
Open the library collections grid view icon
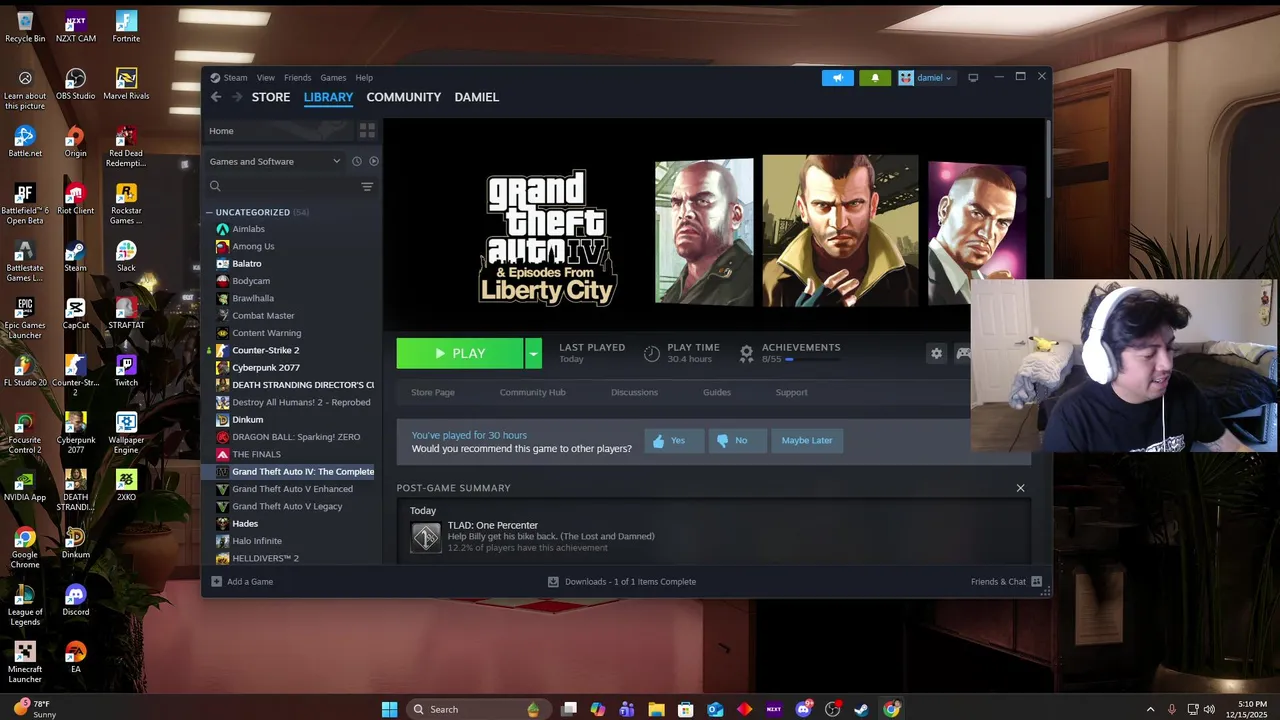pyautogui.click(x=367, y=131)
